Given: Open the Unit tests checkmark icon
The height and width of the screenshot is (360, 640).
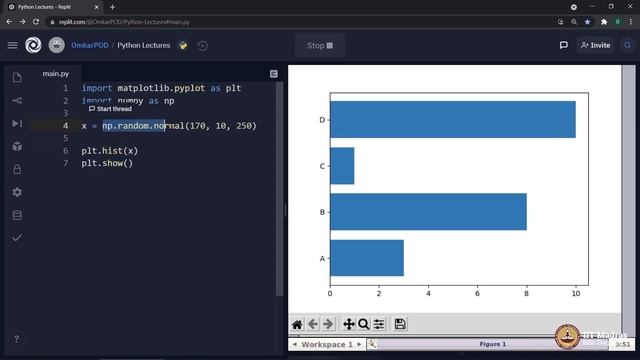Looking at the screenshot, I should coord(17,238).
